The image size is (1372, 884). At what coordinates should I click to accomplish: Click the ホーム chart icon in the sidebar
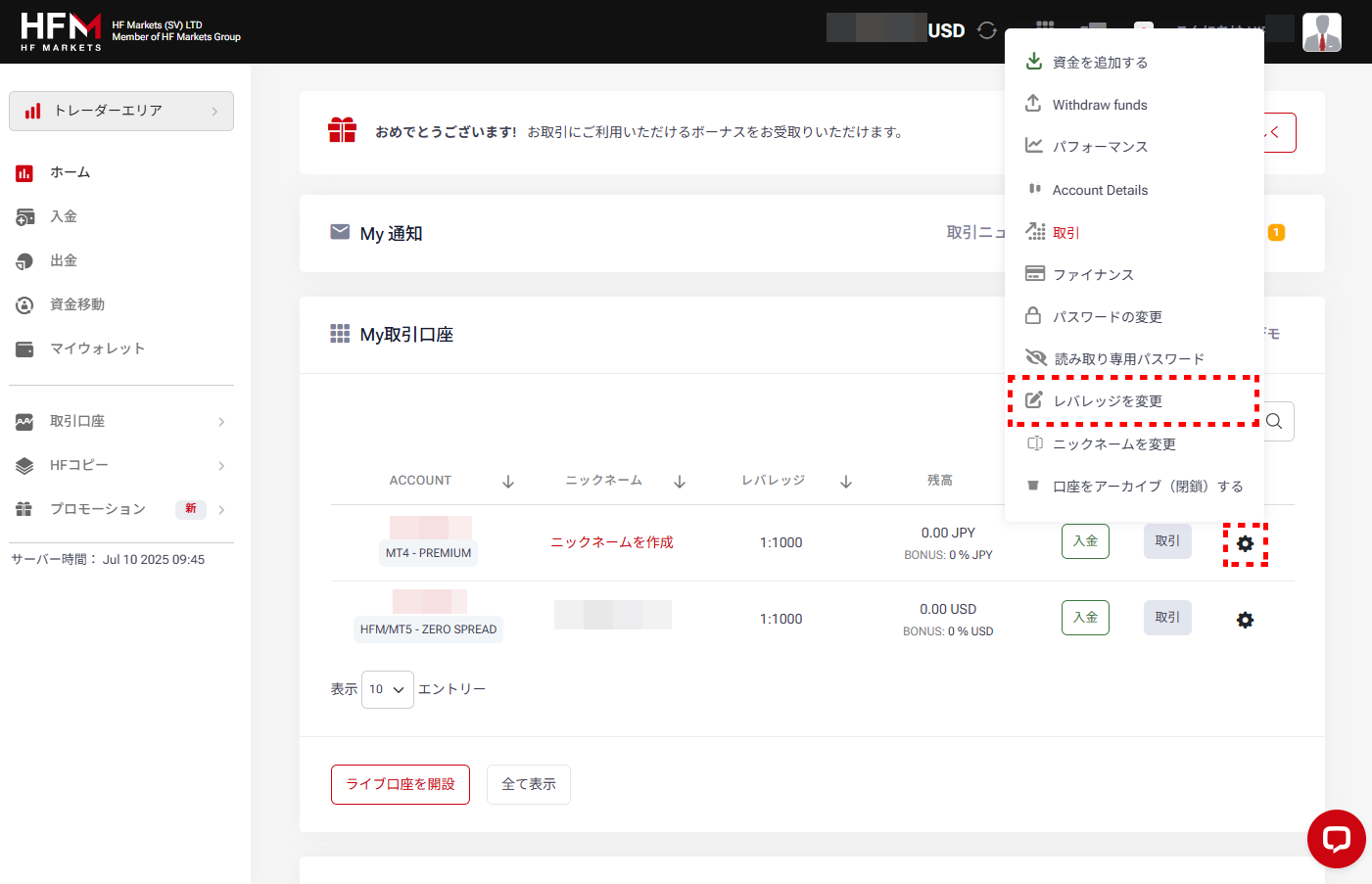pos(24,173)
